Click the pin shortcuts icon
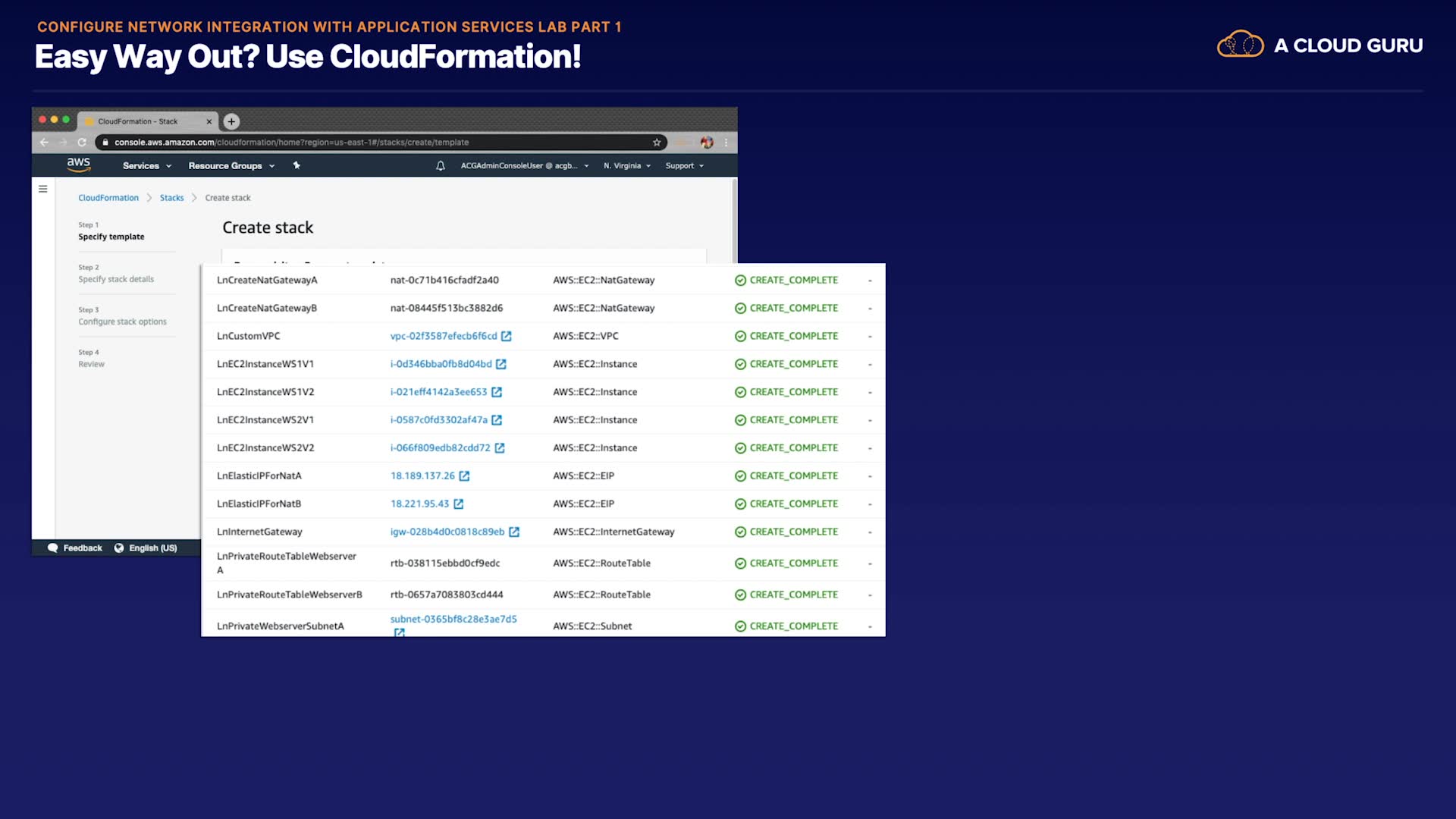This screenshot has height=819, width=1456. pos(297,165)
